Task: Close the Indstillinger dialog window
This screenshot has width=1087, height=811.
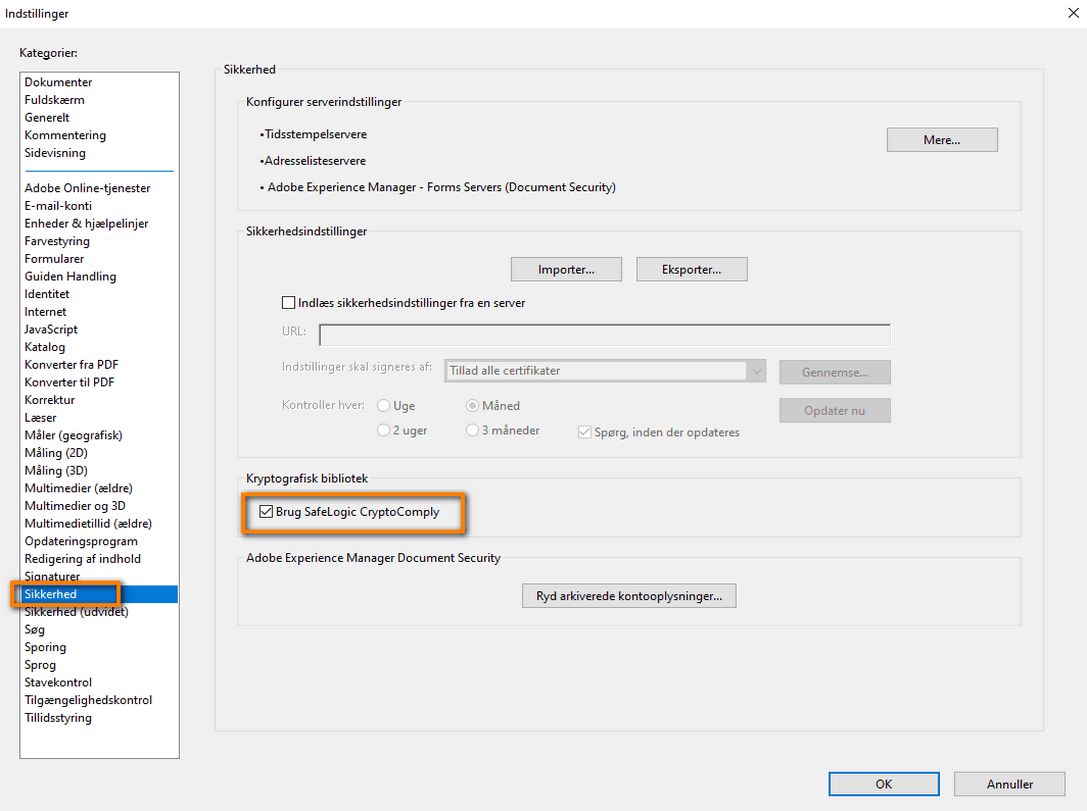Action: (x=1073, y=13)
